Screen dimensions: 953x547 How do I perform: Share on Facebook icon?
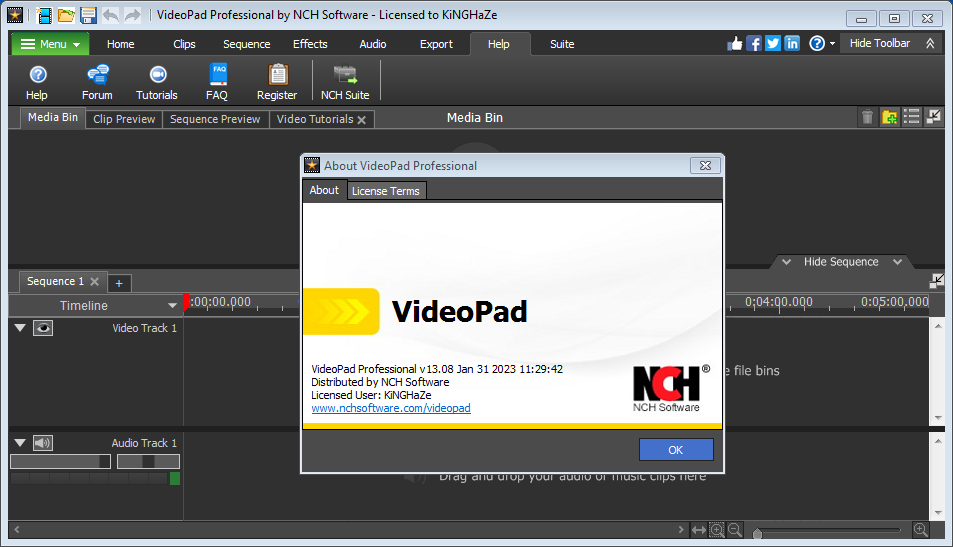tap(754, 44)
